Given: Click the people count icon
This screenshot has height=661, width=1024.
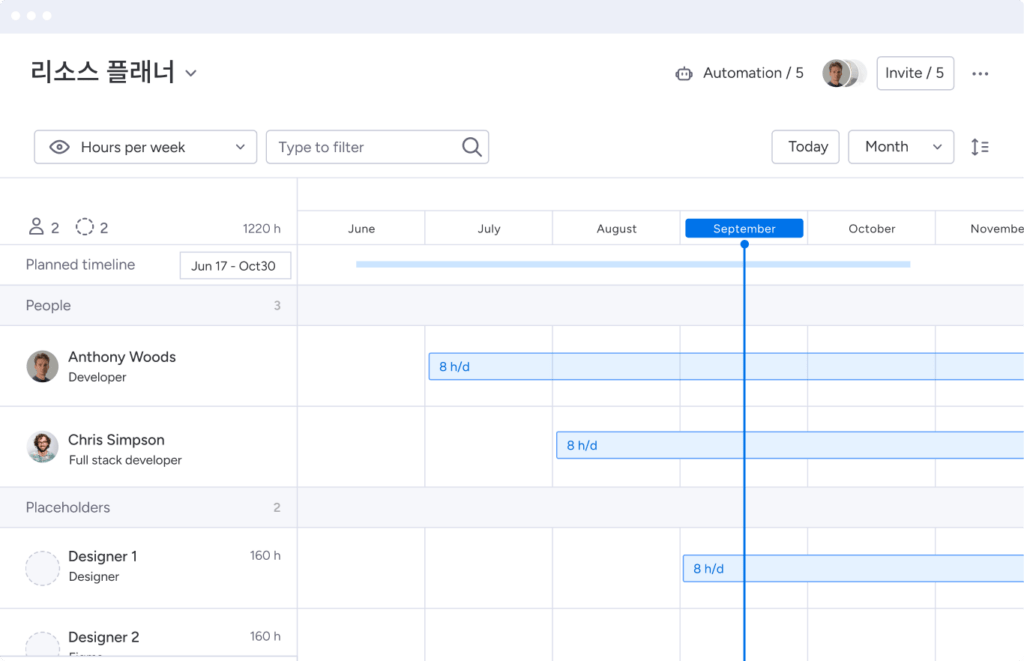Looking at the screenshot, I should coord(36,228).
